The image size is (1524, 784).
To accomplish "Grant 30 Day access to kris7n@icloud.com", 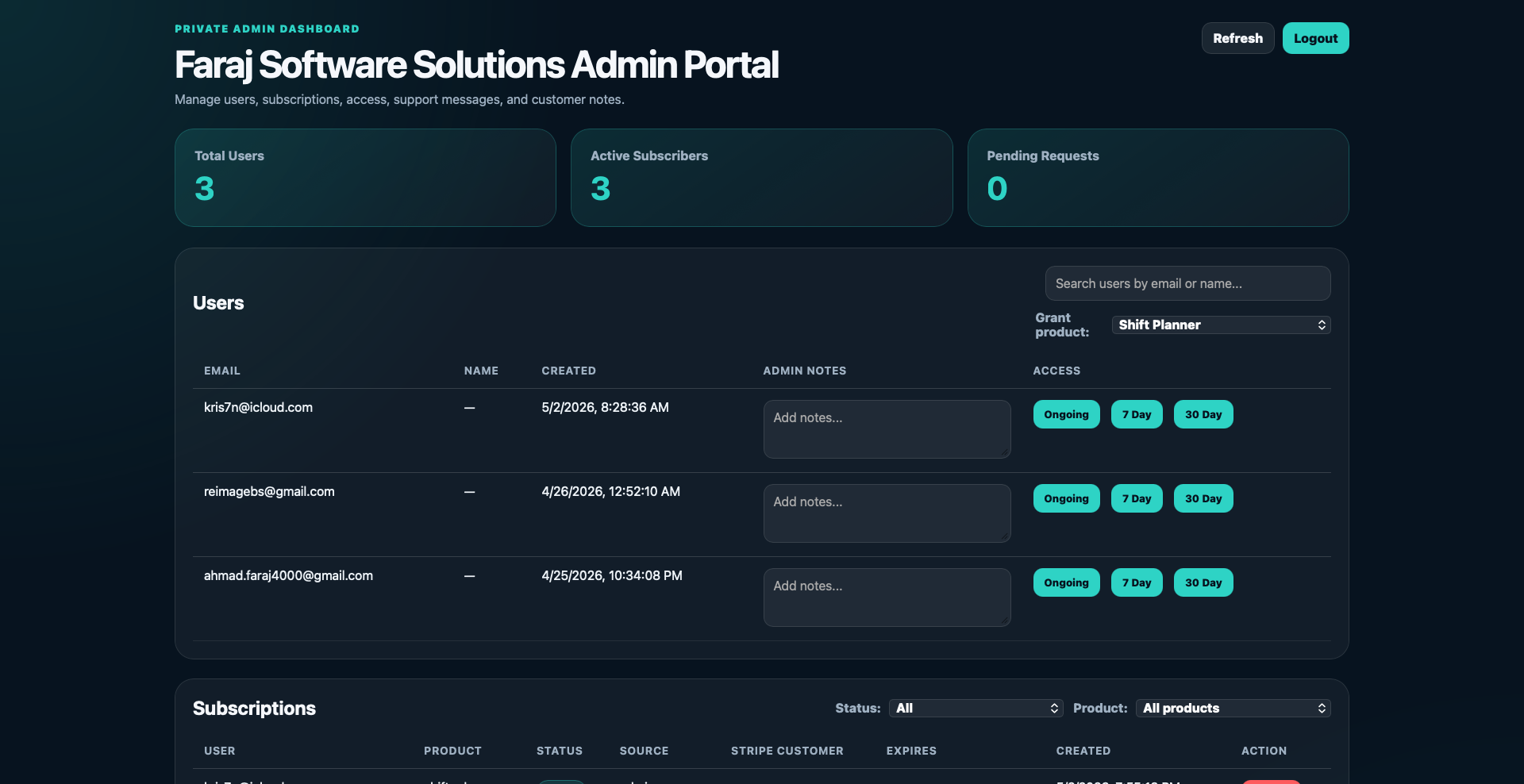I will (1203, 414).
